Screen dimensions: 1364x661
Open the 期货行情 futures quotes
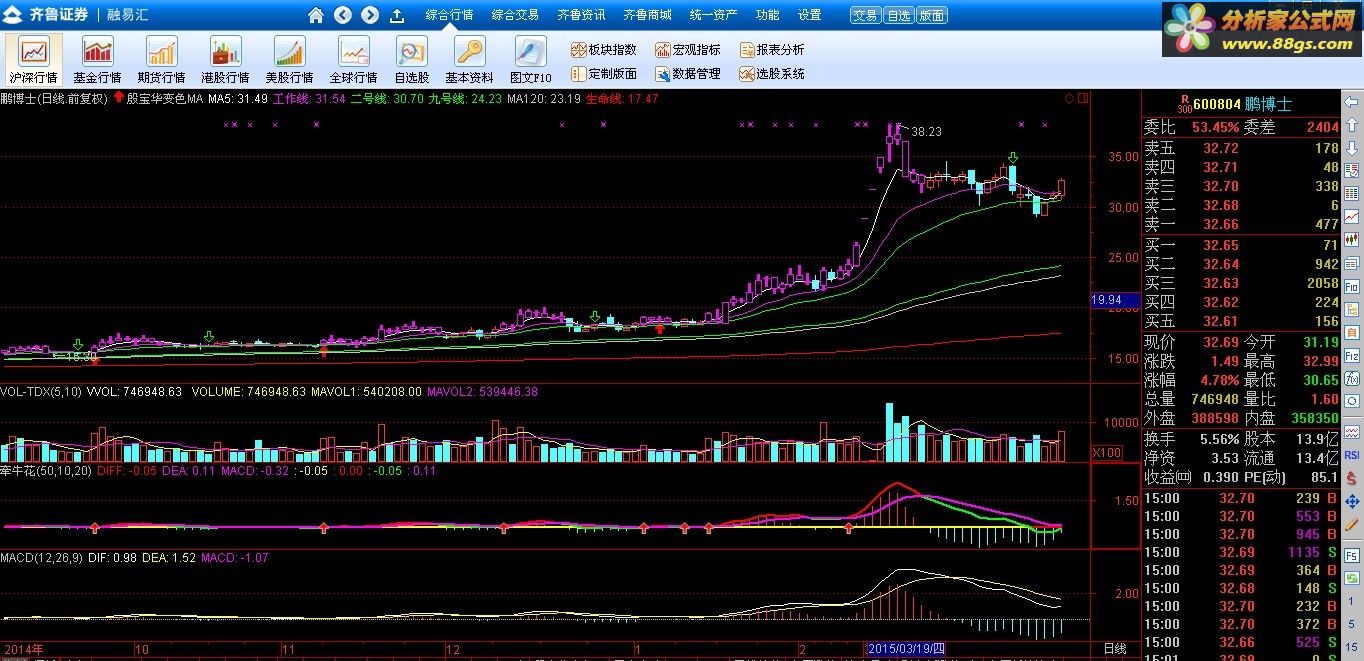pos(161,59)
